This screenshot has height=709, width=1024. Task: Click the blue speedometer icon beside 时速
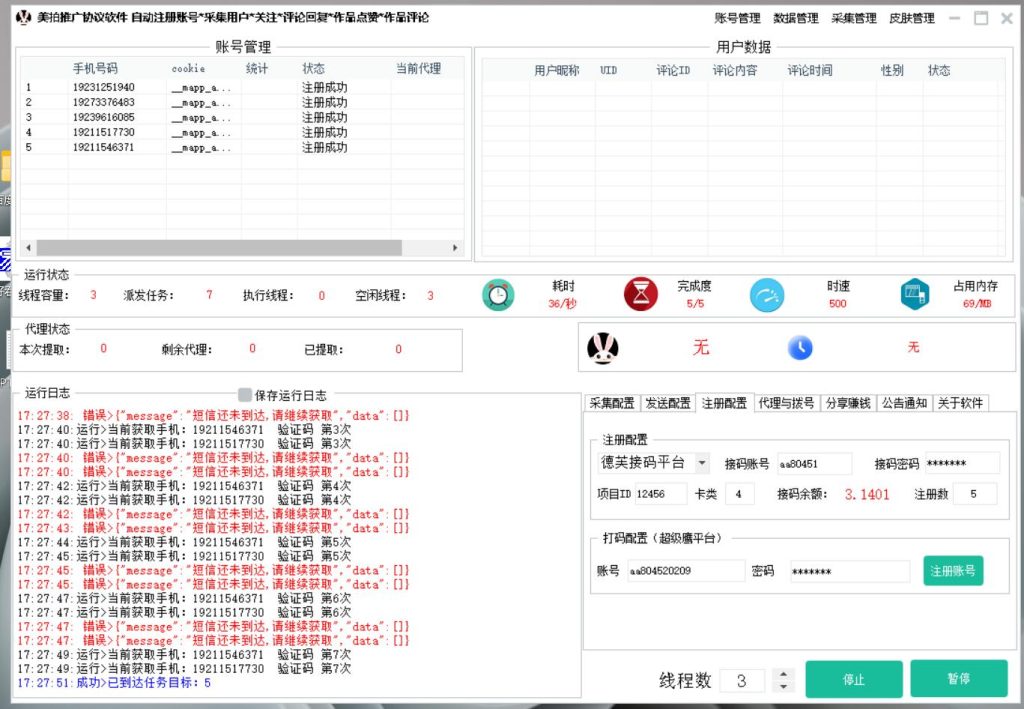click(x=766, y=296)
